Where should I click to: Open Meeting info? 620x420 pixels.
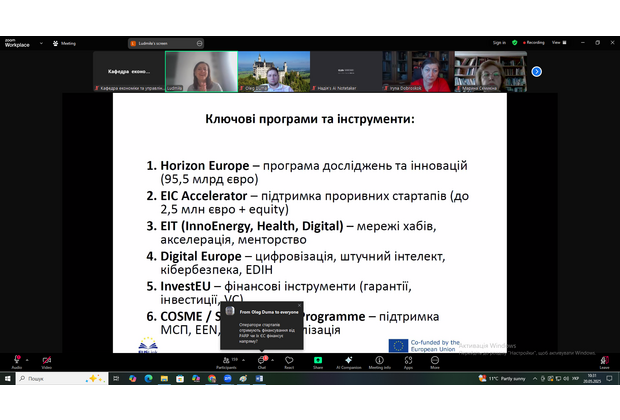click(x=380, y=361)
